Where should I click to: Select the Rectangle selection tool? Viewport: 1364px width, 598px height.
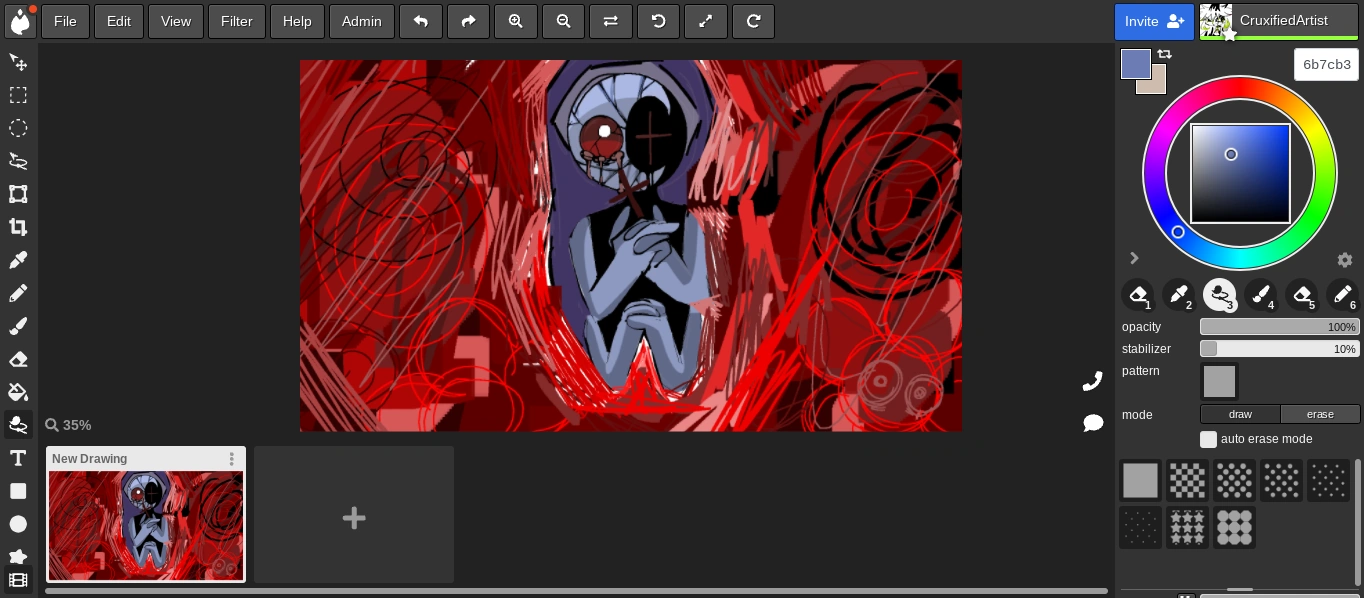click(x=18, y=95)
